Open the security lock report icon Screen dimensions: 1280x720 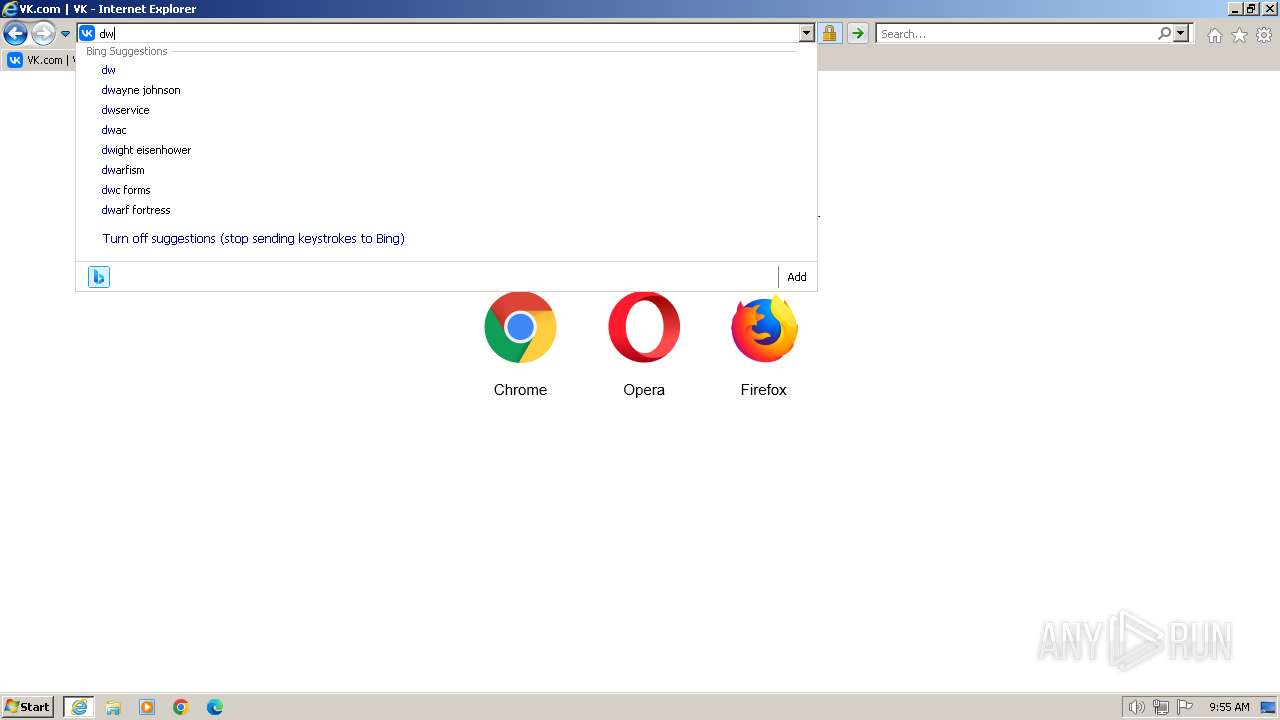(829, 33)
